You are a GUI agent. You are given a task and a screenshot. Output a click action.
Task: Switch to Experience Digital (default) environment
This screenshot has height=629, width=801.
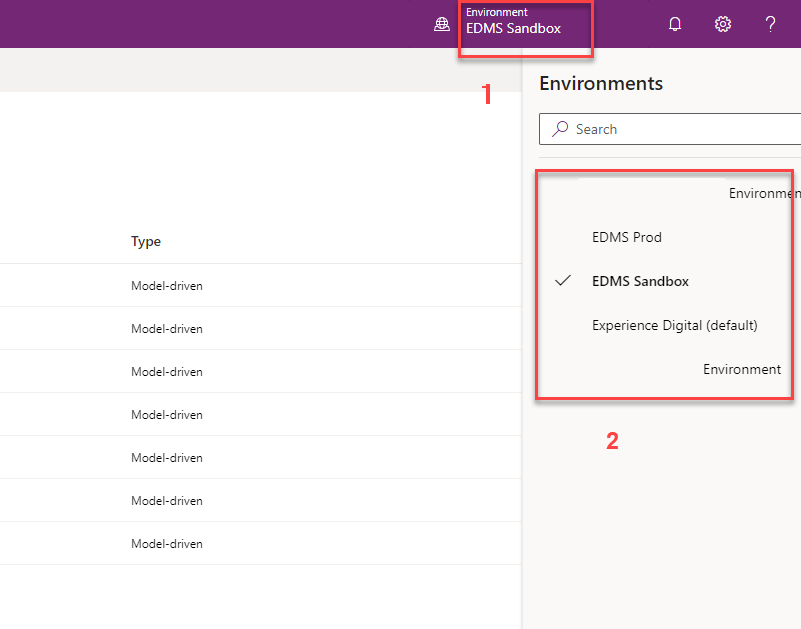(674, 325)
